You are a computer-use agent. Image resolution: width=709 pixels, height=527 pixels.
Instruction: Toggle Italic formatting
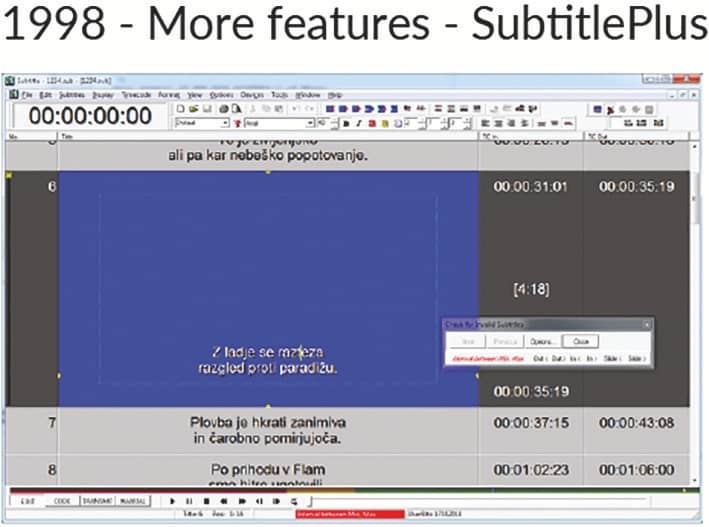(359, 123)
